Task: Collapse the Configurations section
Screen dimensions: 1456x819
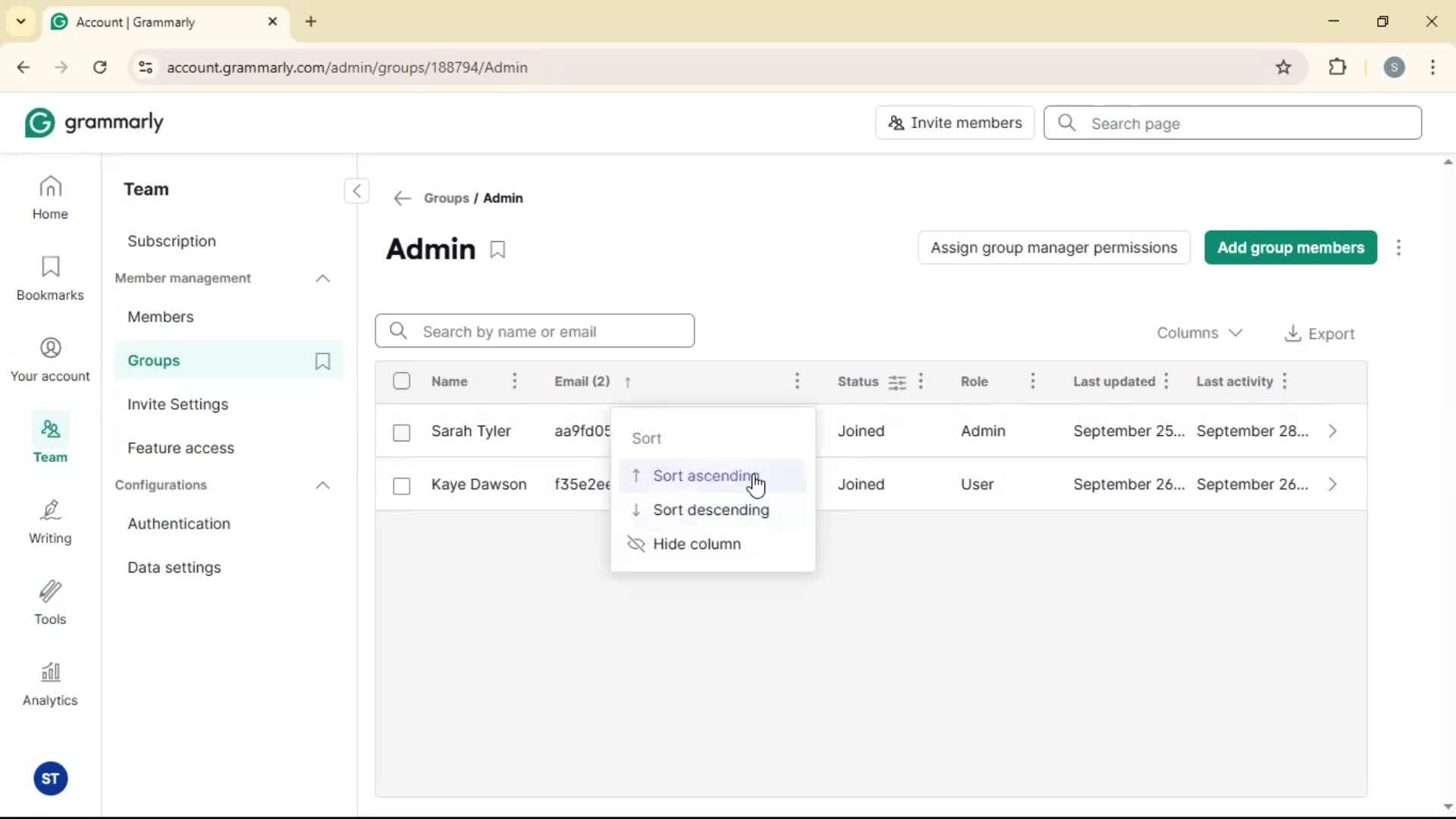Action: (322, 485)
